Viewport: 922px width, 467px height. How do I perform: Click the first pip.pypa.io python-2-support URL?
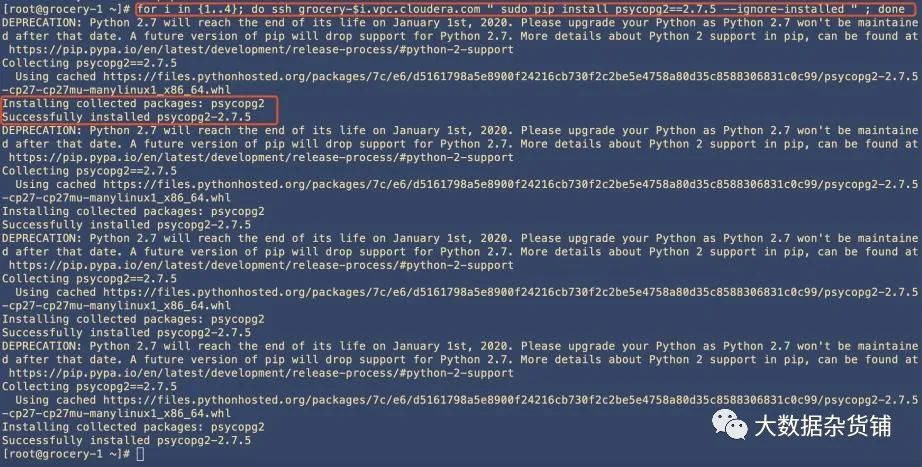(x=261, y=49)
